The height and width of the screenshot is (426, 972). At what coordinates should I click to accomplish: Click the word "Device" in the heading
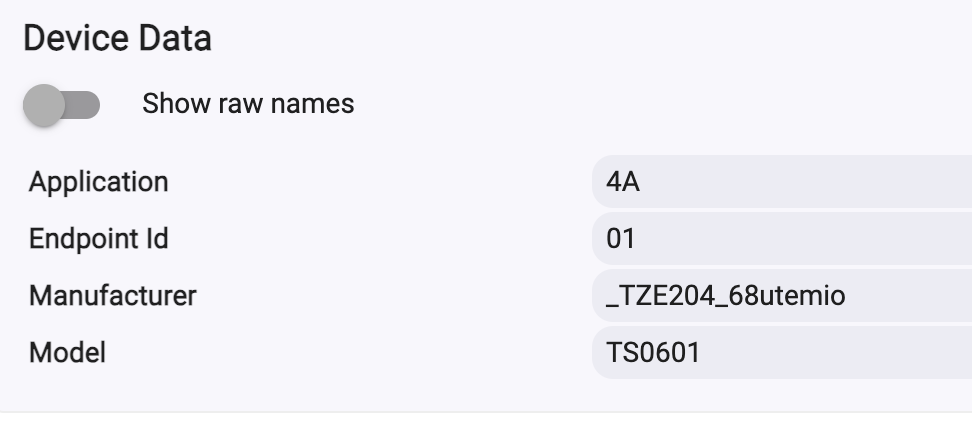coord(74,39)
